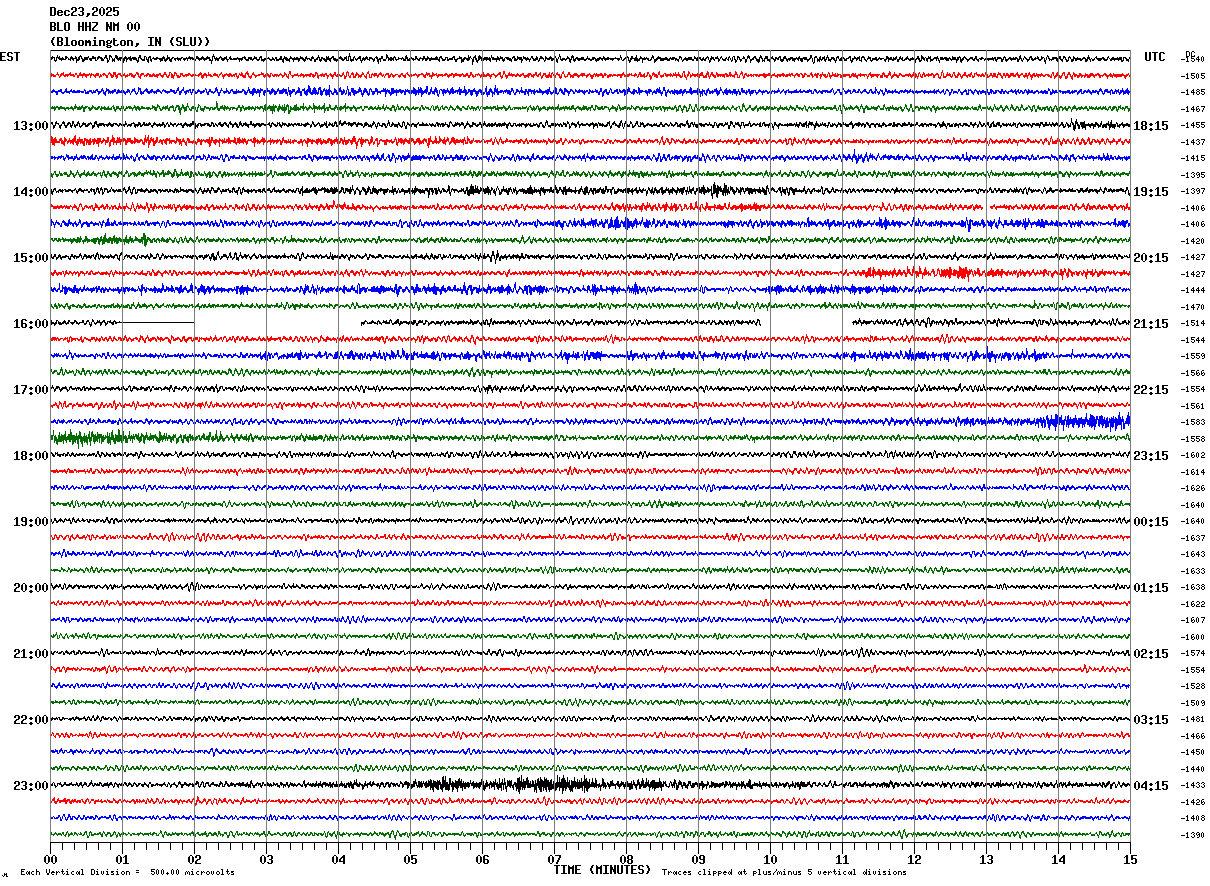
Task: Select the red burst on the 15:15 trace
Action: click(x=920, y=272)
